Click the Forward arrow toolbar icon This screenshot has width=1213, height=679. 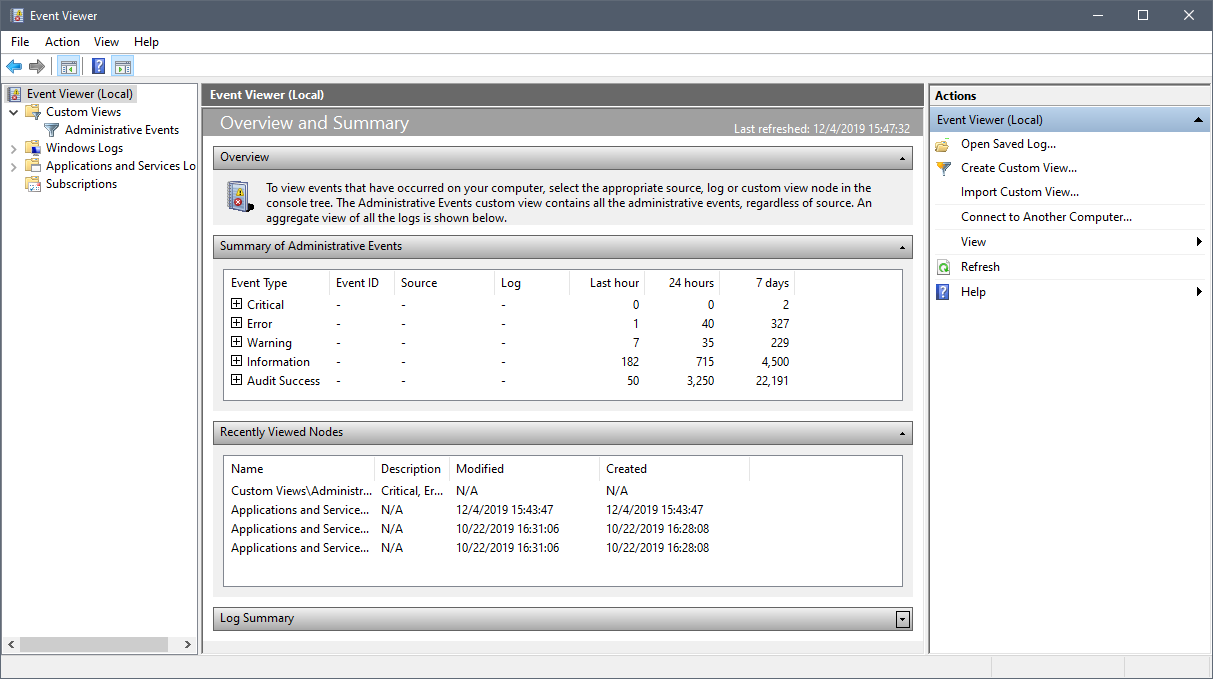(x=37, y=67)
